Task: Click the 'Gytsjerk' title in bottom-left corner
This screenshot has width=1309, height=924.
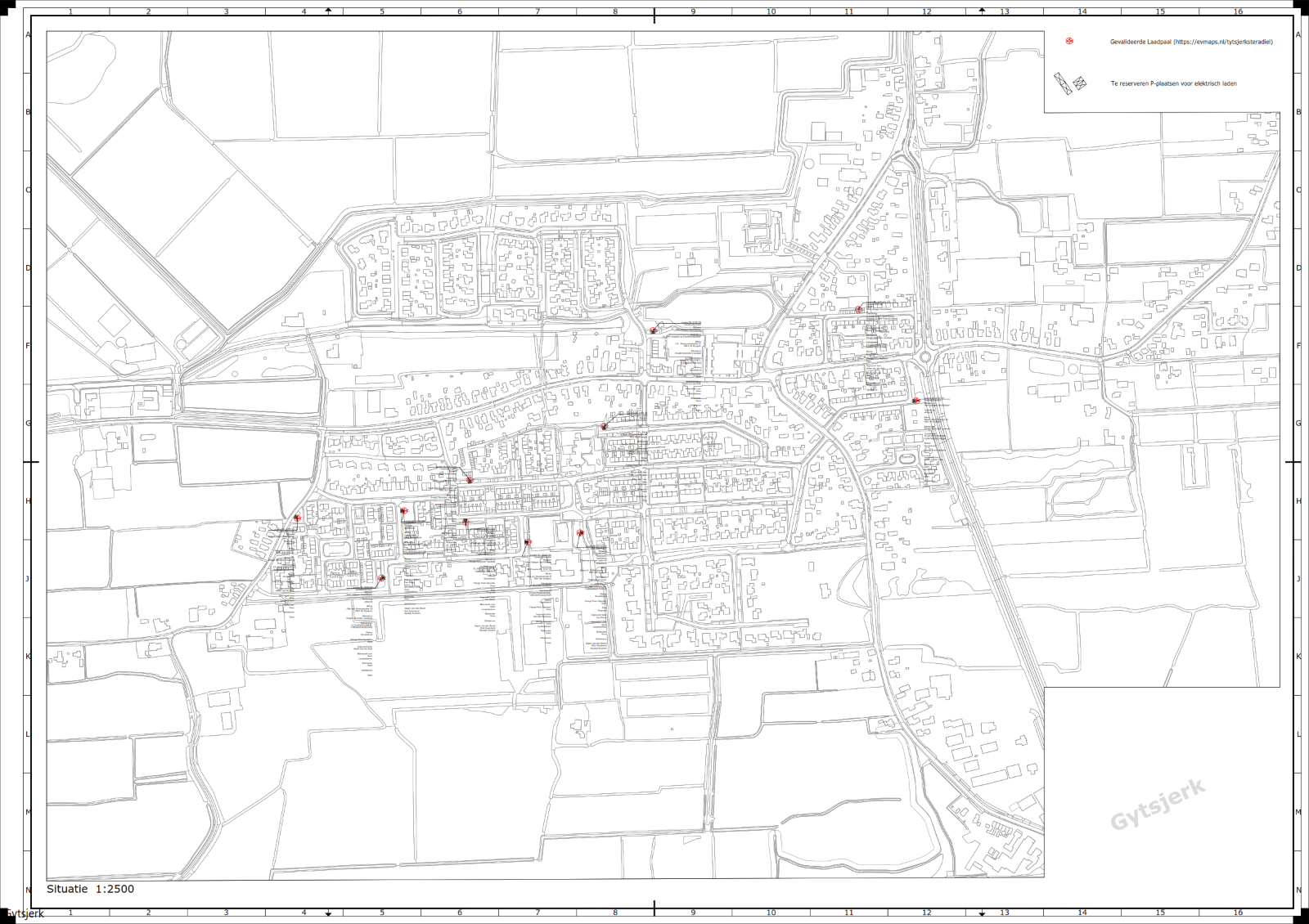Action: (x=23, y=913)
